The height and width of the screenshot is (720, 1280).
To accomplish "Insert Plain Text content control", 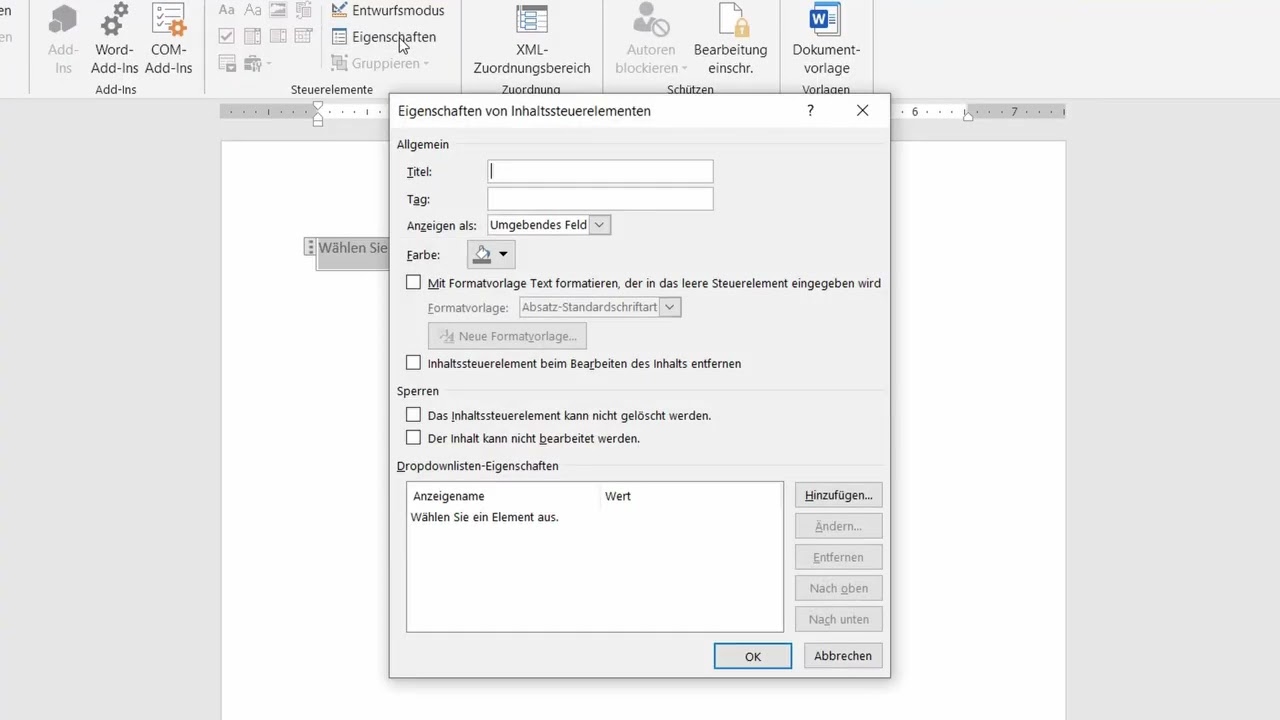I will (x=253, y=10).
